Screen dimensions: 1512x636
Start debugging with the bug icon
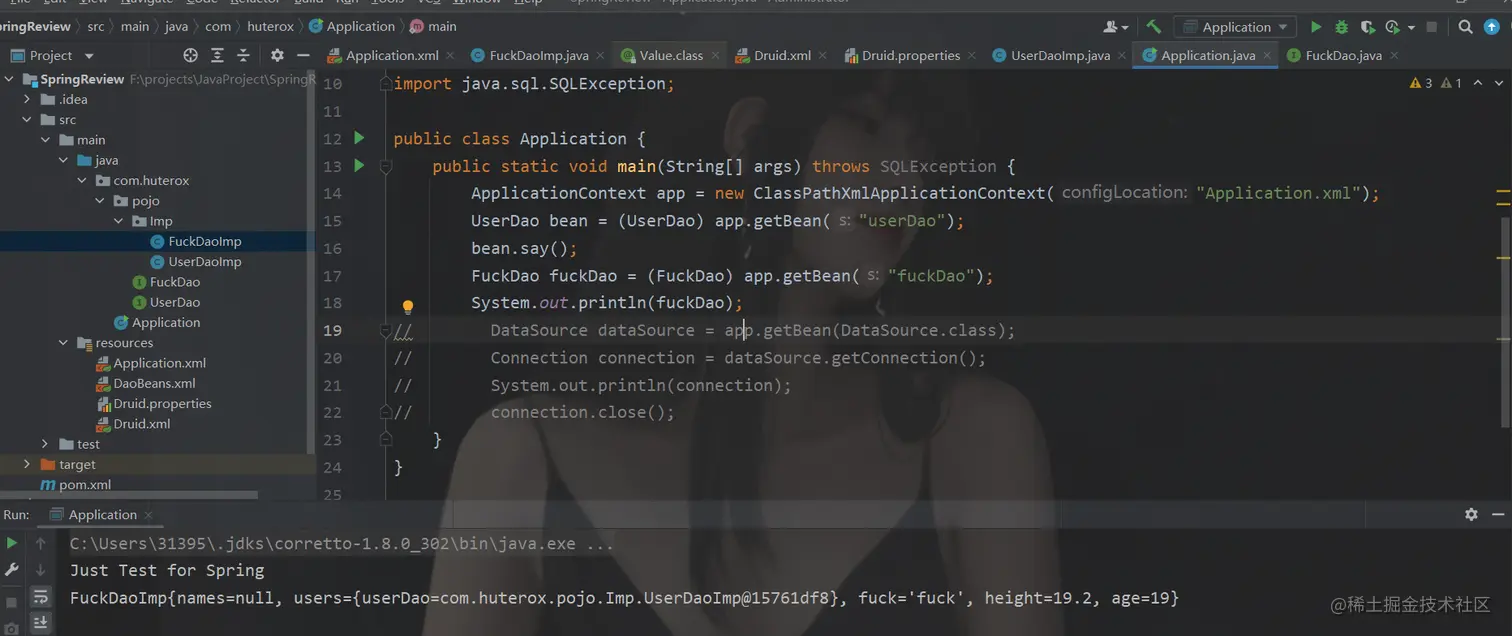[x=1342, y=27]
